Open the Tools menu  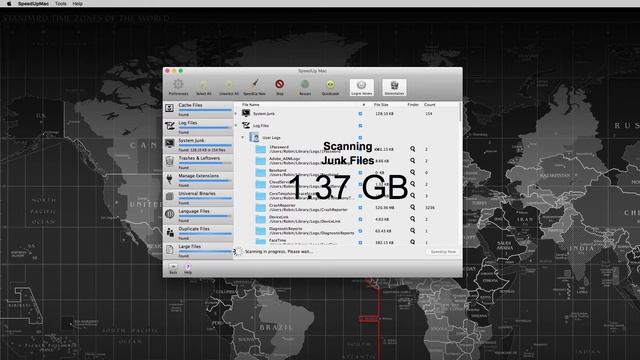tap(61, 4)
